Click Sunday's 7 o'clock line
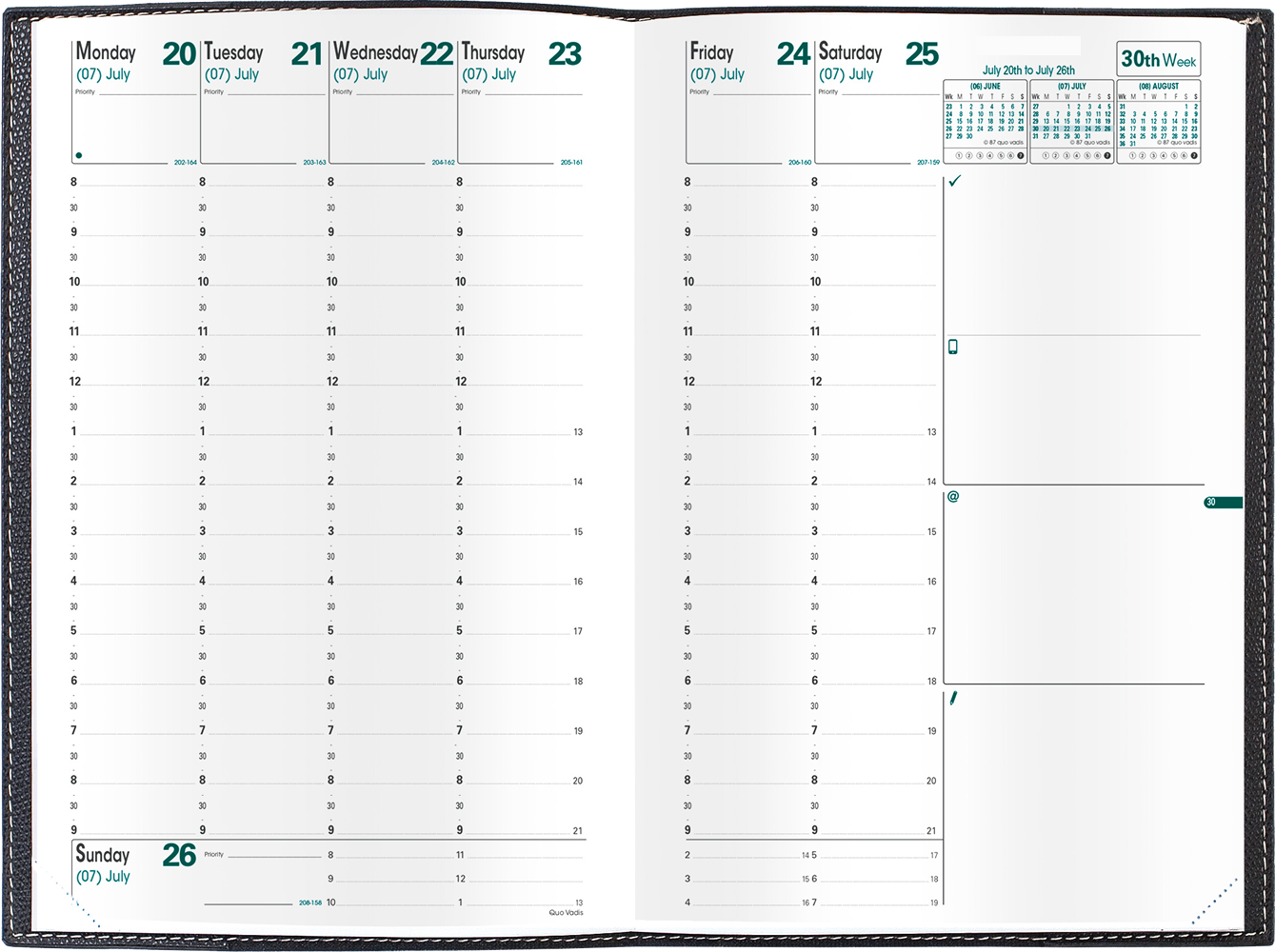The width and height of the screenshot is (1275, 952). click(876, 902)
